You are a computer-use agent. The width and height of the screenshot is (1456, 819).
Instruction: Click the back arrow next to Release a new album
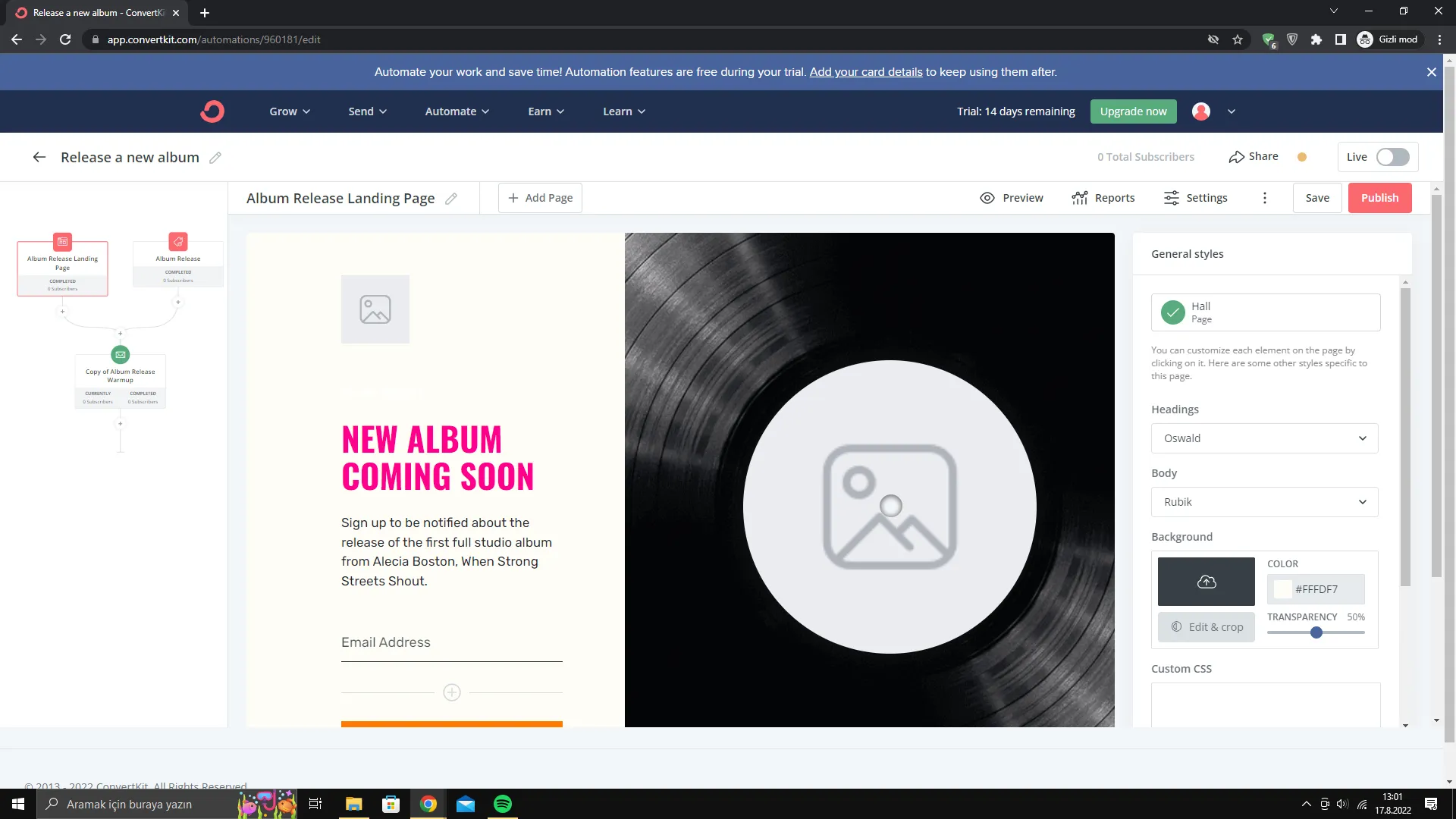39,157
